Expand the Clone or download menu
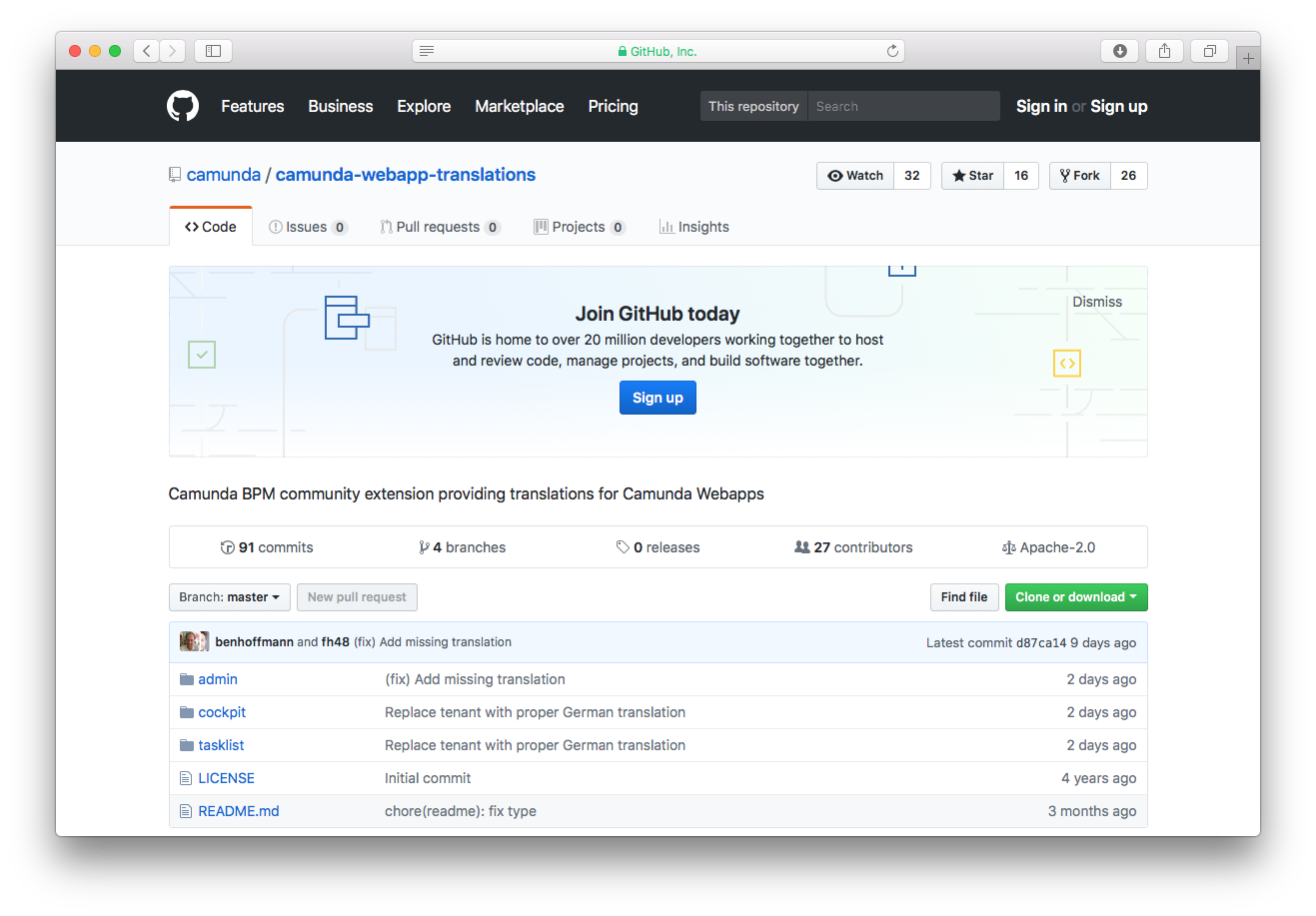Image resolution: width=1316 pixels, height=916 pixels. (1076, 597)
